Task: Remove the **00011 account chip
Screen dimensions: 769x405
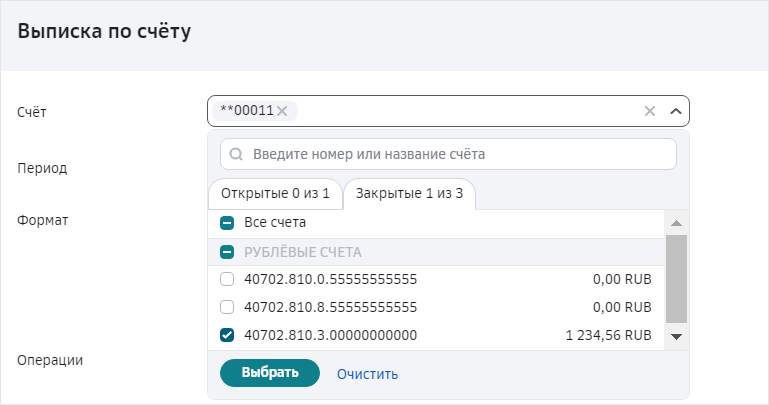Action: click(282, 111)
